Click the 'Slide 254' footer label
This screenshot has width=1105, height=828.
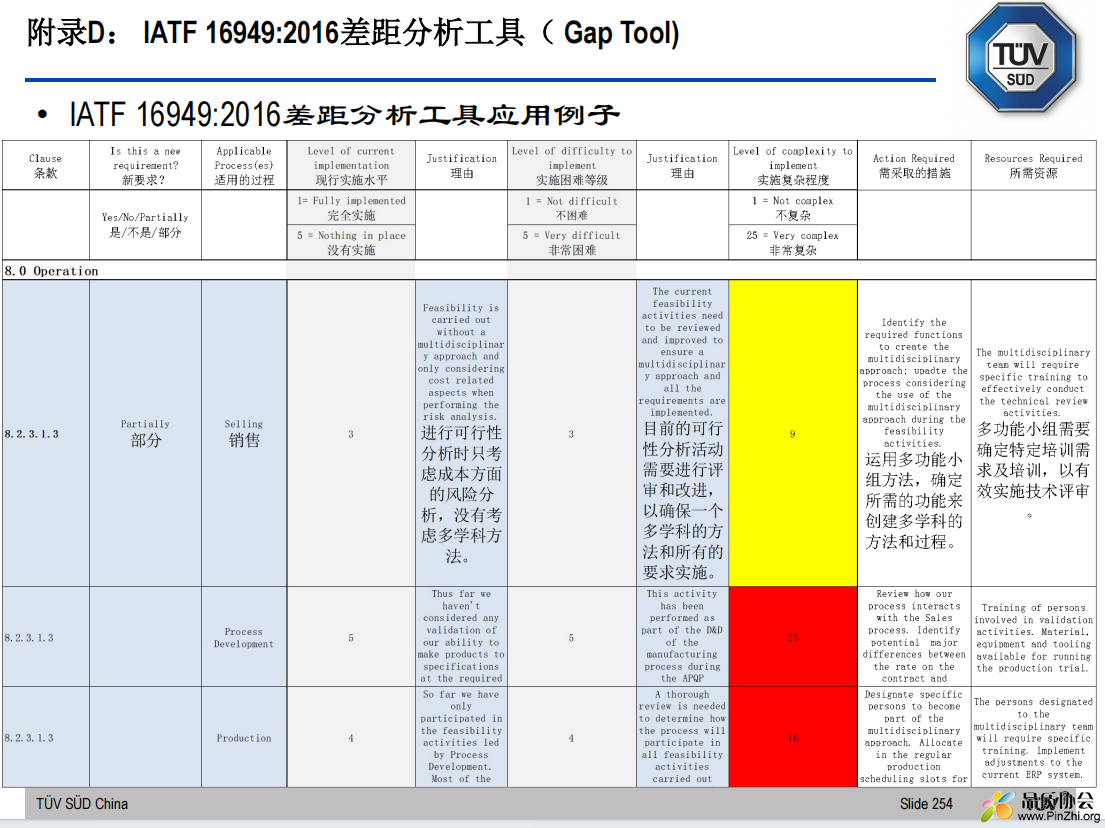coord(926,803)
